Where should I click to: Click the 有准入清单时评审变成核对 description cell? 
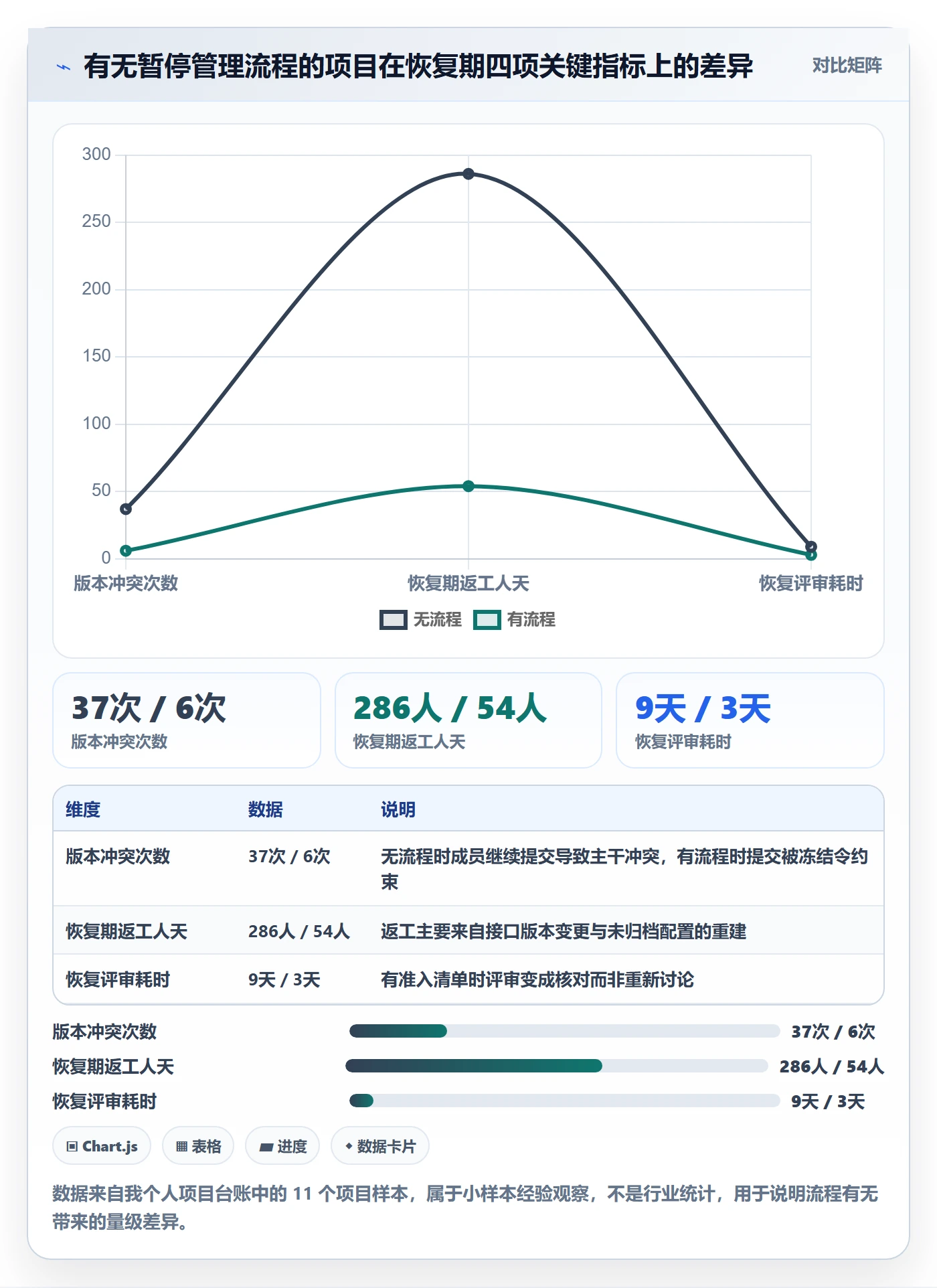[537, 980]
